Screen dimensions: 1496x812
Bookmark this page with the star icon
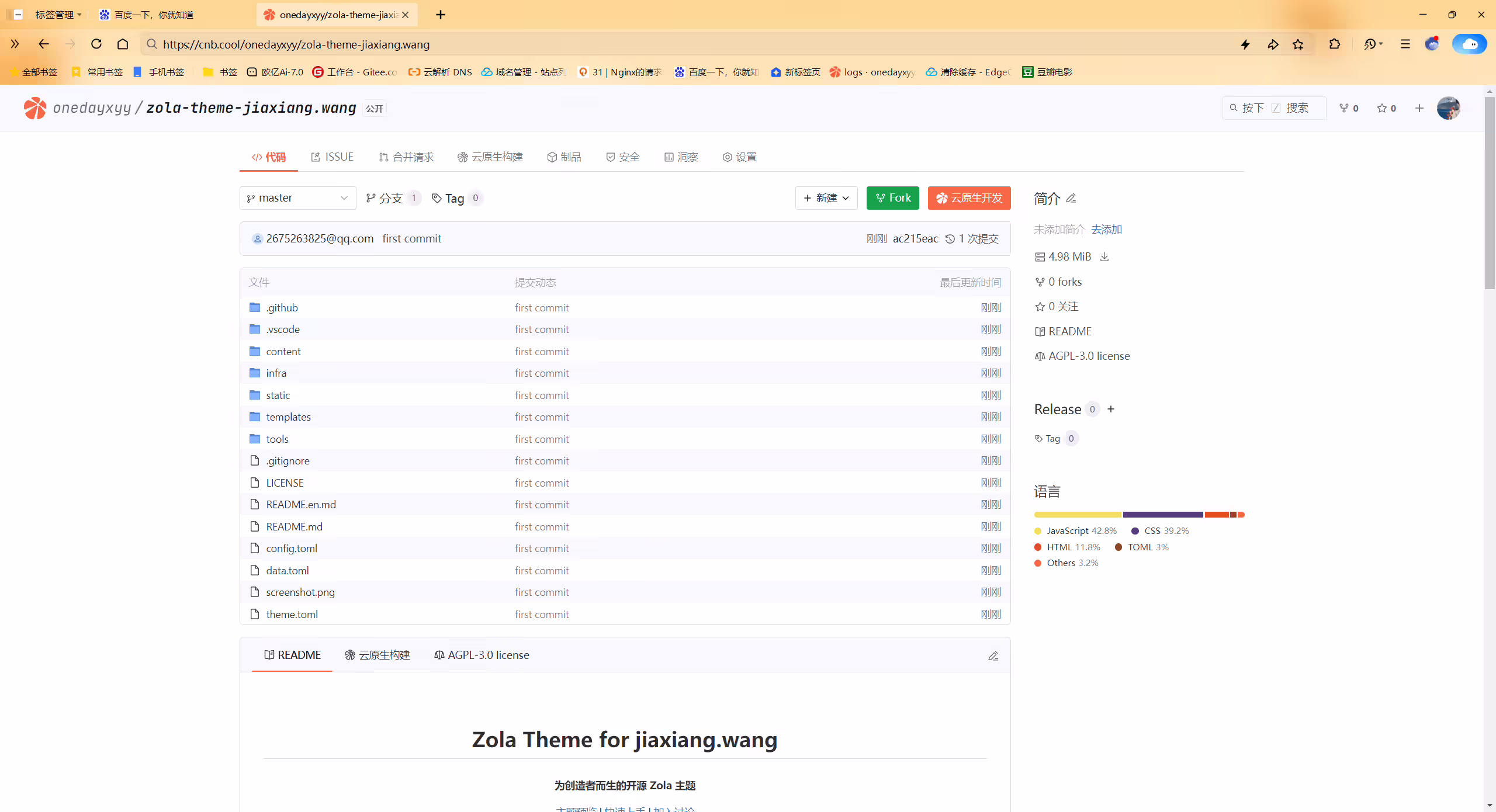(x=1298, y=44)
